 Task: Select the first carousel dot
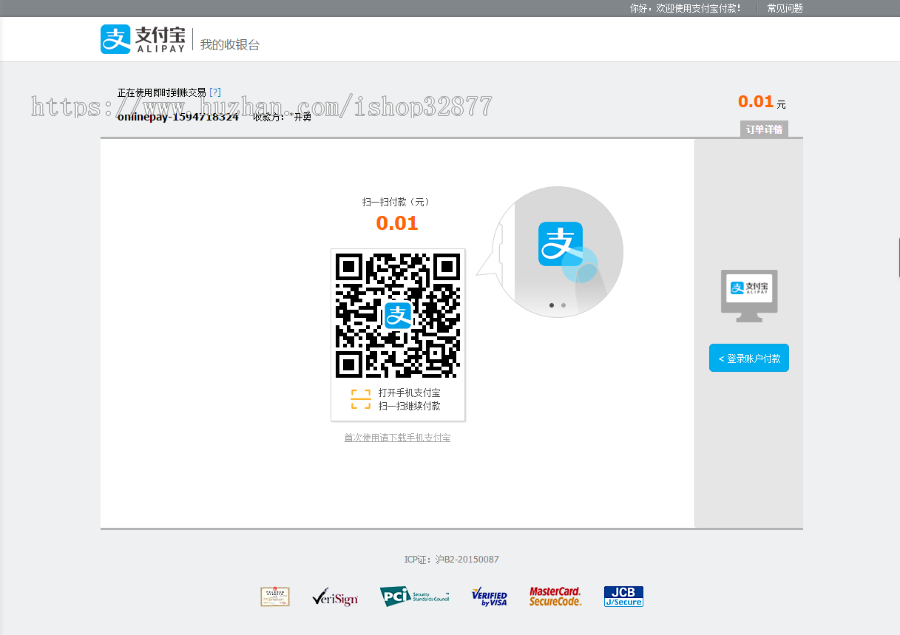point(552,305)
